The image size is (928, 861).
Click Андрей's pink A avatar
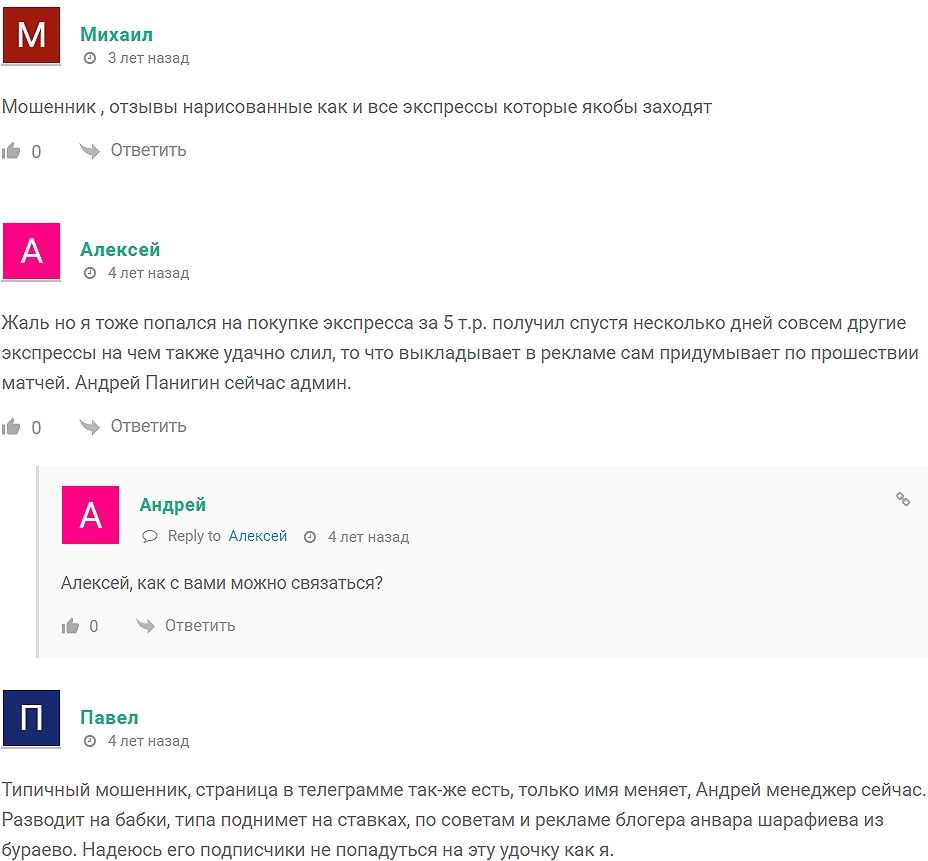90,515
